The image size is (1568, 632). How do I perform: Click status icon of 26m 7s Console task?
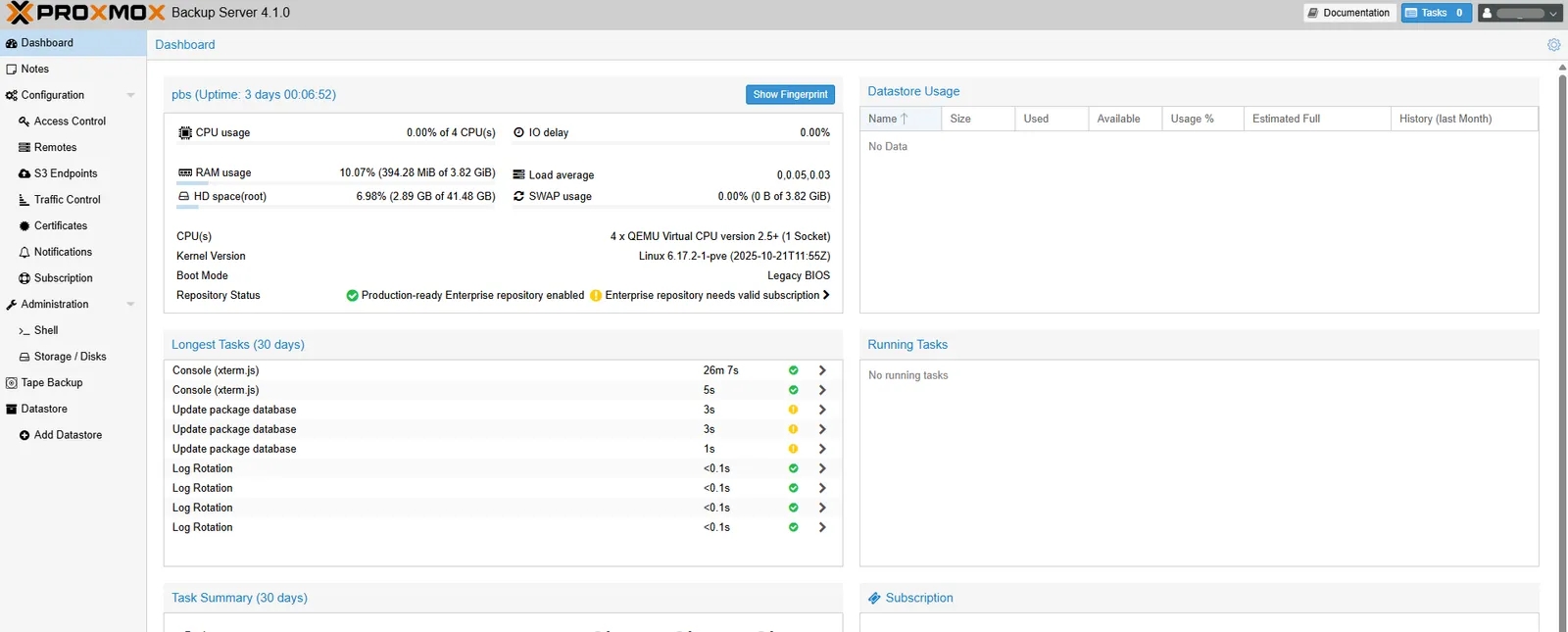tap(794, 370)
